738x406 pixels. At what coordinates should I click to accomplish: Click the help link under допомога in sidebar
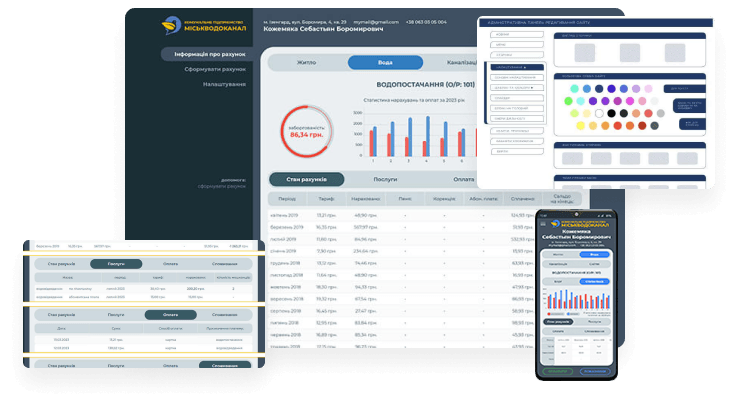(x=221, y=186)
